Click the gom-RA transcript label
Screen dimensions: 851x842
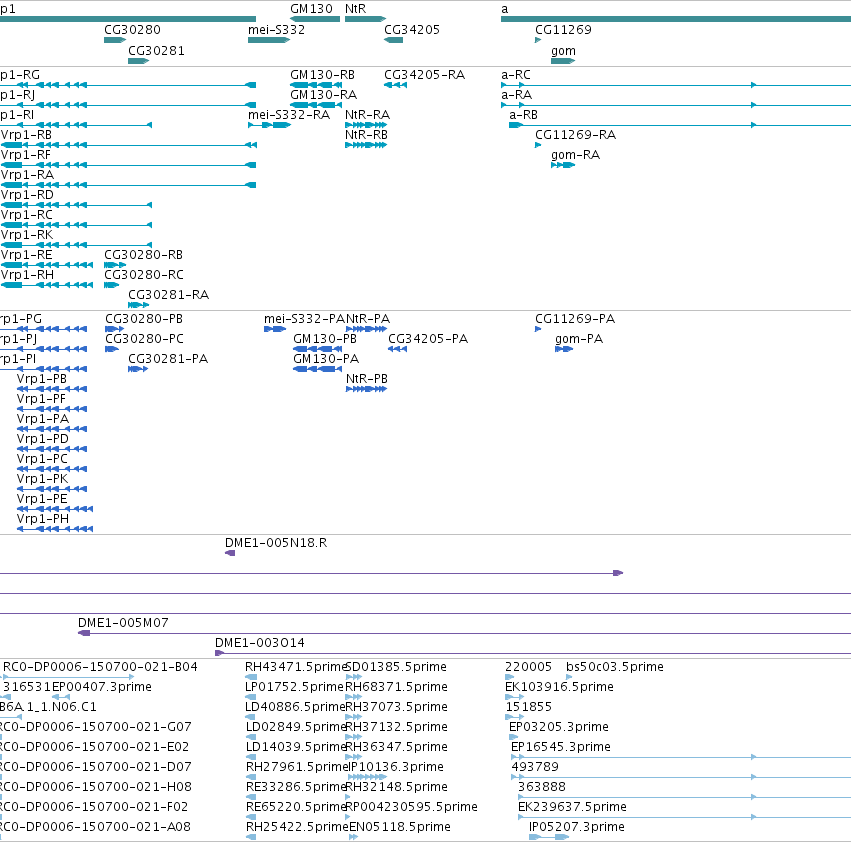pyautogui.click(x=575, y=155)
